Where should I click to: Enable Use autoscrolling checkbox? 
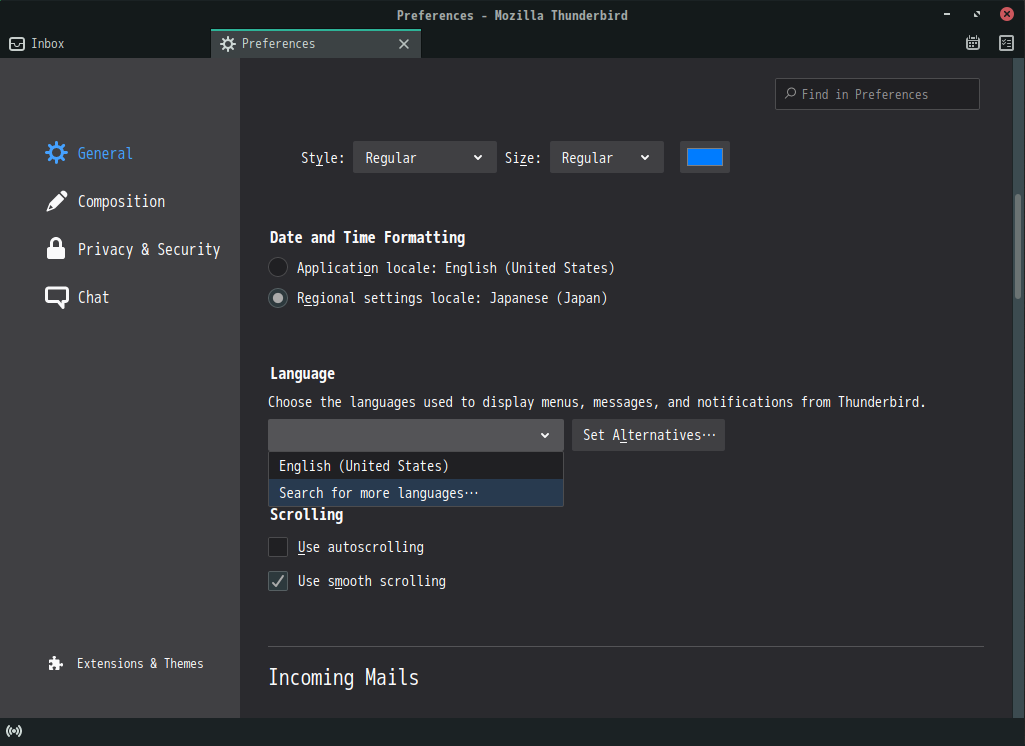[278, 547]
